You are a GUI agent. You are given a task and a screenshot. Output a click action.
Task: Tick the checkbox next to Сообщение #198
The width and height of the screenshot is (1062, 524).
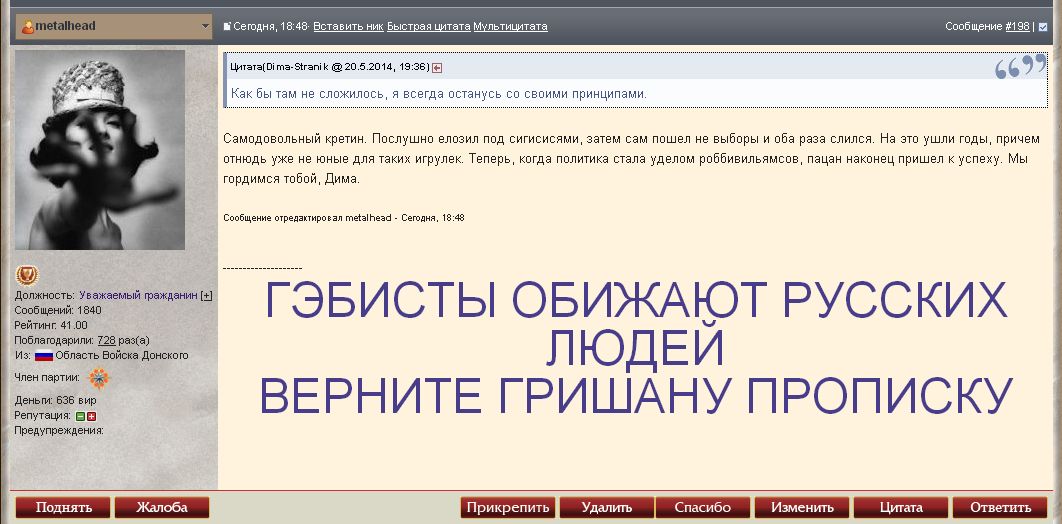[x=1043, y=27]
